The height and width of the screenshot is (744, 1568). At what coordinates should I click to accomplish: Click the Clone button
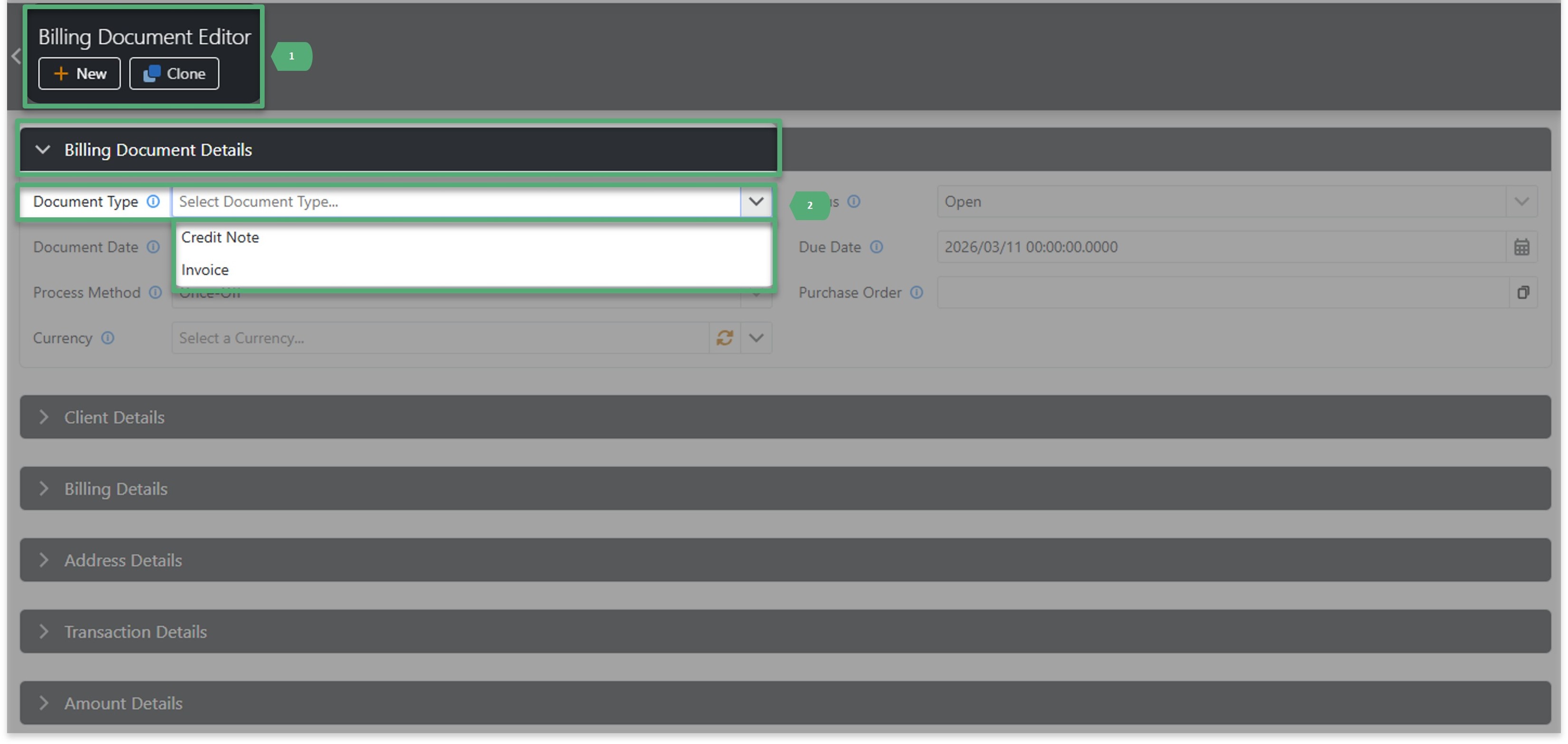[173, 73]
